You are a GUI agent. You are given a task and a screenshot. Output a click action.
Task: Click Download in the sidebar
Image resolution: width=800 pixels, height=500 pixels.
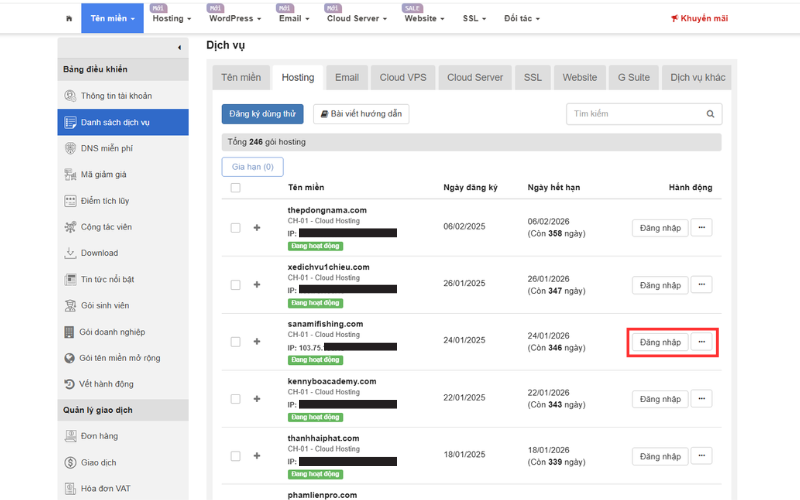pos(123,253)
